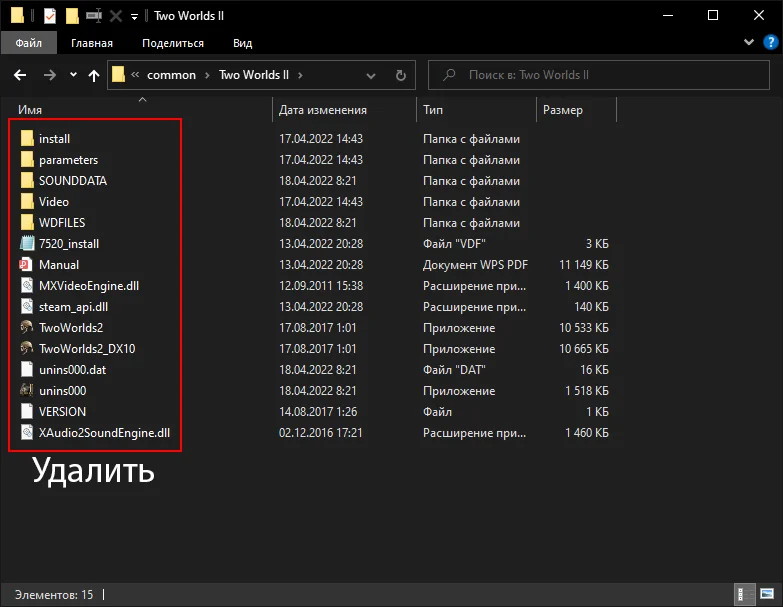Select the unins000.dat file icon
Image resolution: width=783 pixels, height=607 pixels.
pos(27,369)
